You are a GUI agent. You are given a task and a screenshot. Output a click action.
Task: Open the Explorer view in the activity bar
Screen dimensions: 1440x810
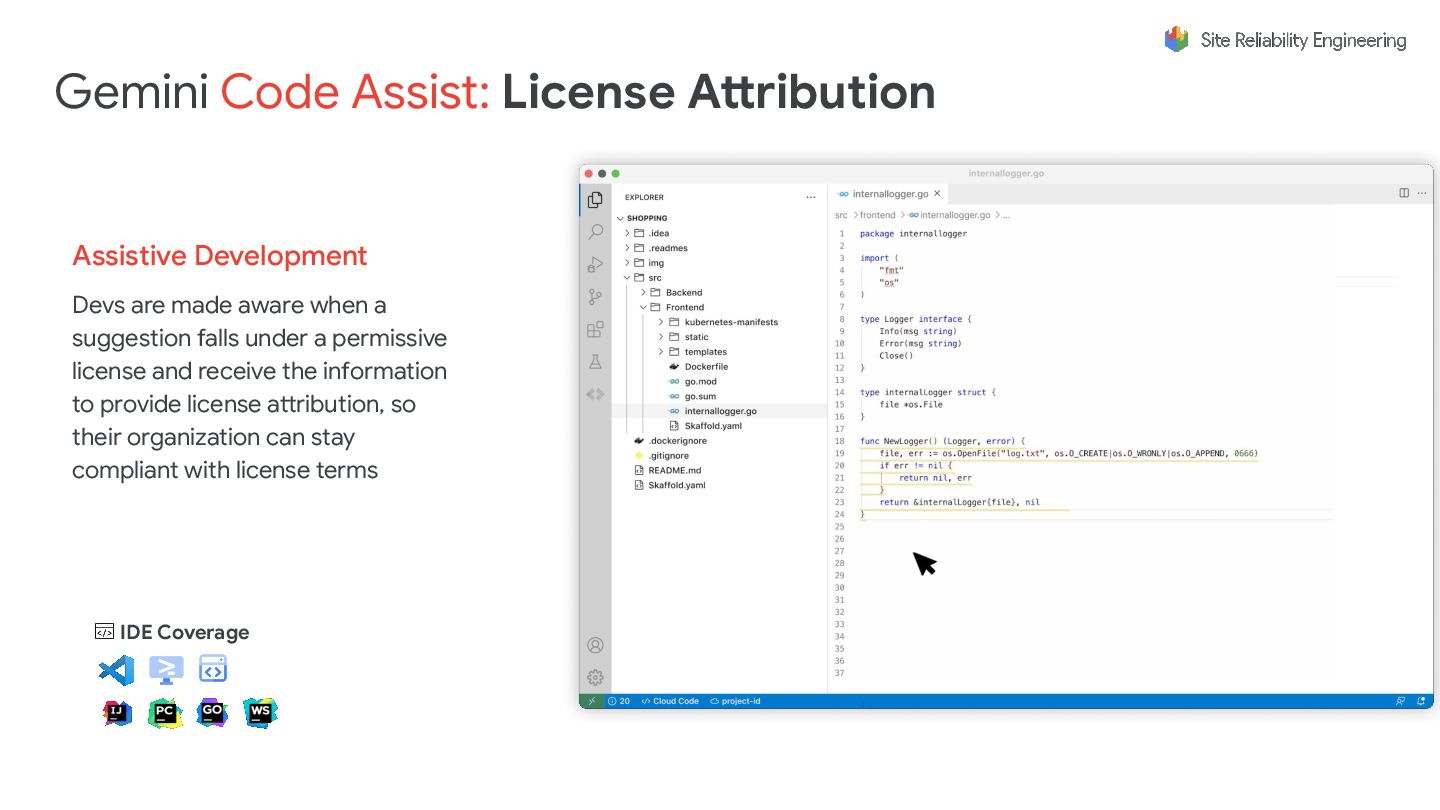click(595, 199)
